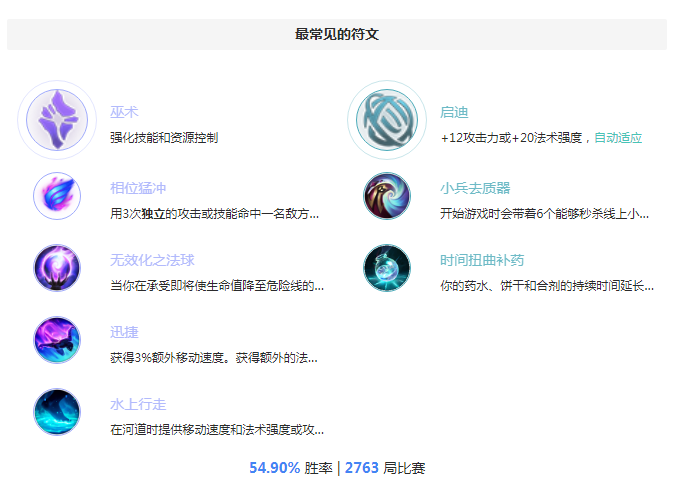Open the 时间扭曲补药 rune name link
The height and width of the screenshot is (500, 682).
click(x=482, y=260)
